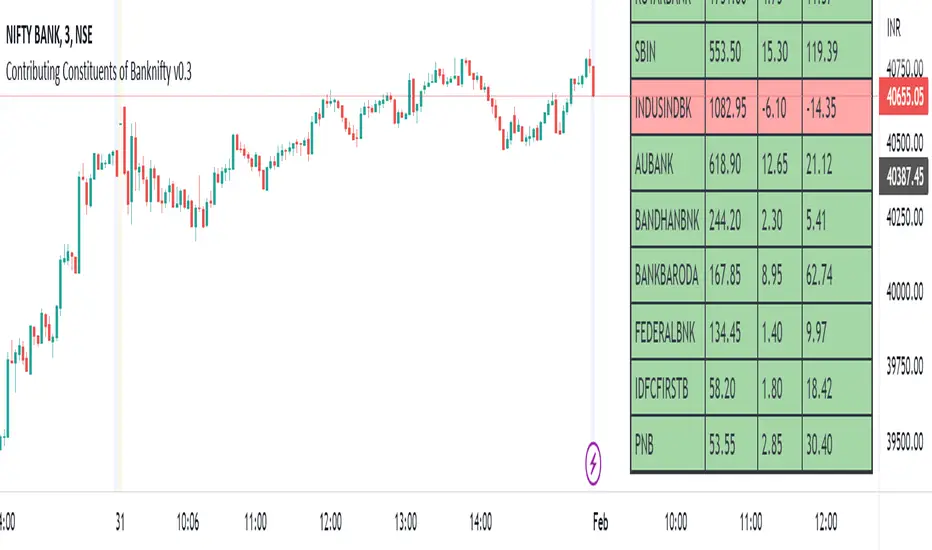The width and height of the screenshot is (932, 550).
Task: Select the IDFCFIRSTB table cell
Action: (x=668, y=385)
